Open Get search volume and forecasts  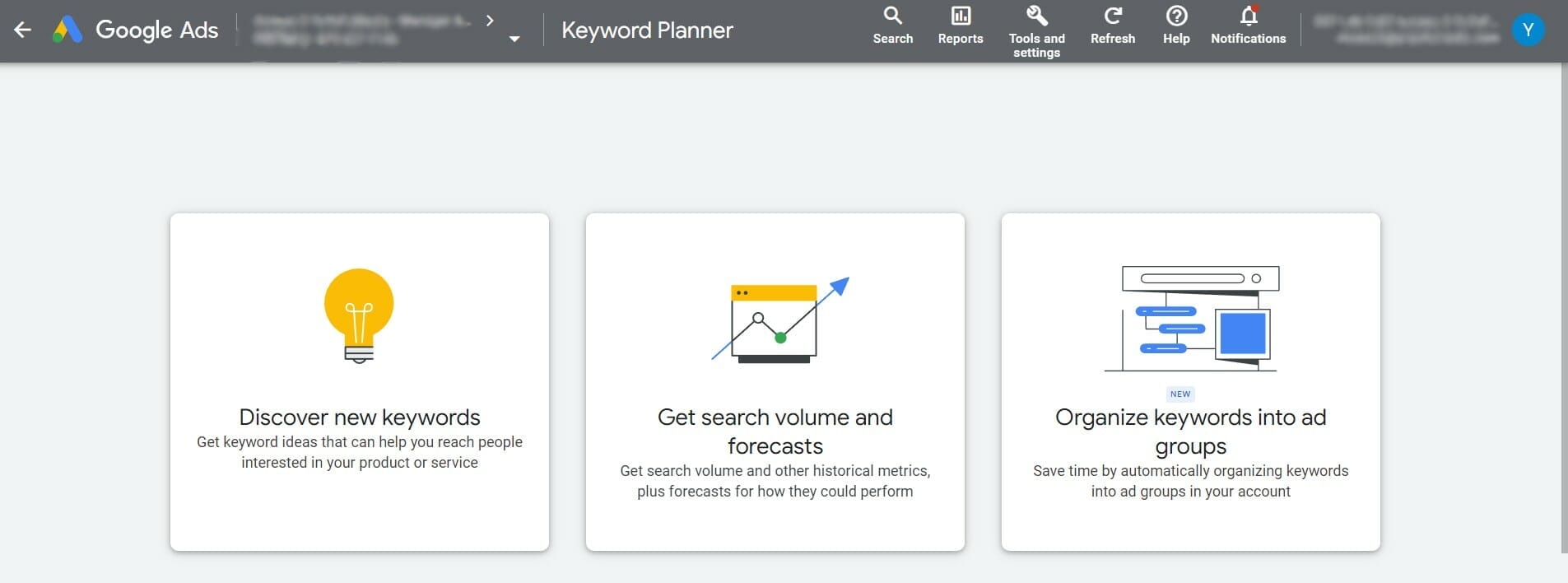point(775,380)
